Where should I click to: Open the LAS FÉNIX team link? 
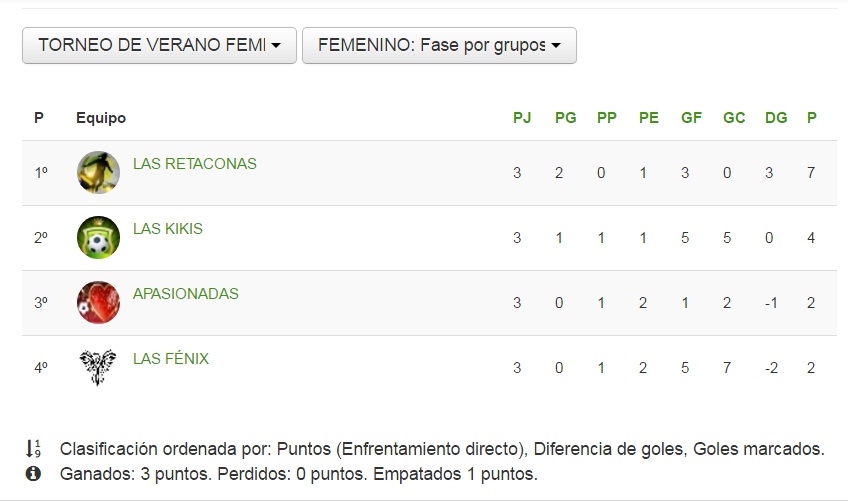tap(171, 358)
